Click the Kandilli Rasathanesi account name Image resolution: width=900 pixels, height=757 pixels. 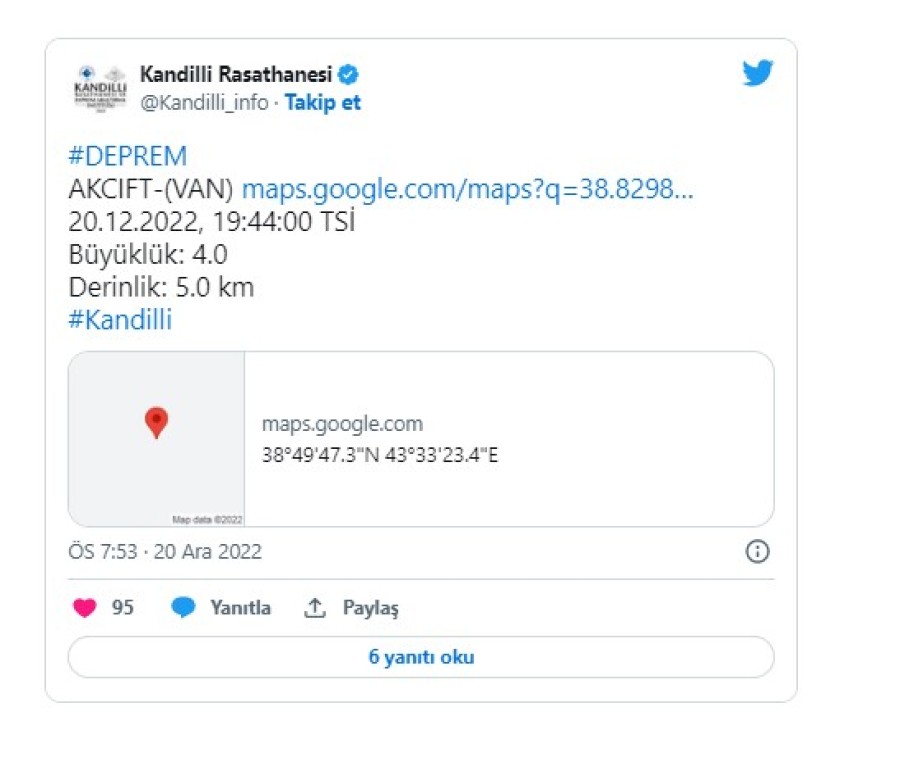[x=236, y=74]
